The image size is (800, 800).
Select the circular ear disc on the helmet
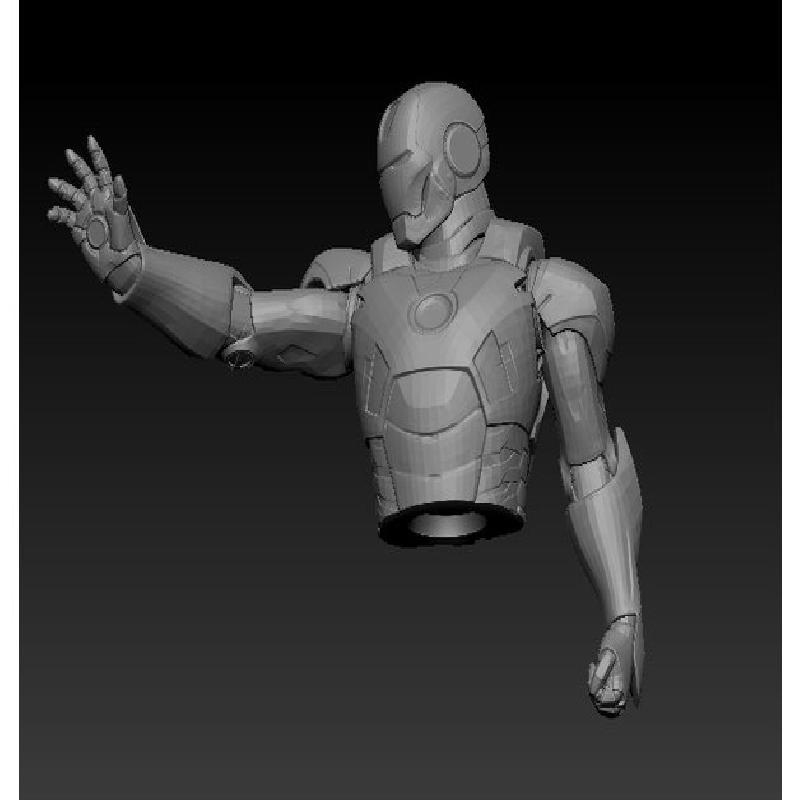[466, 147]
